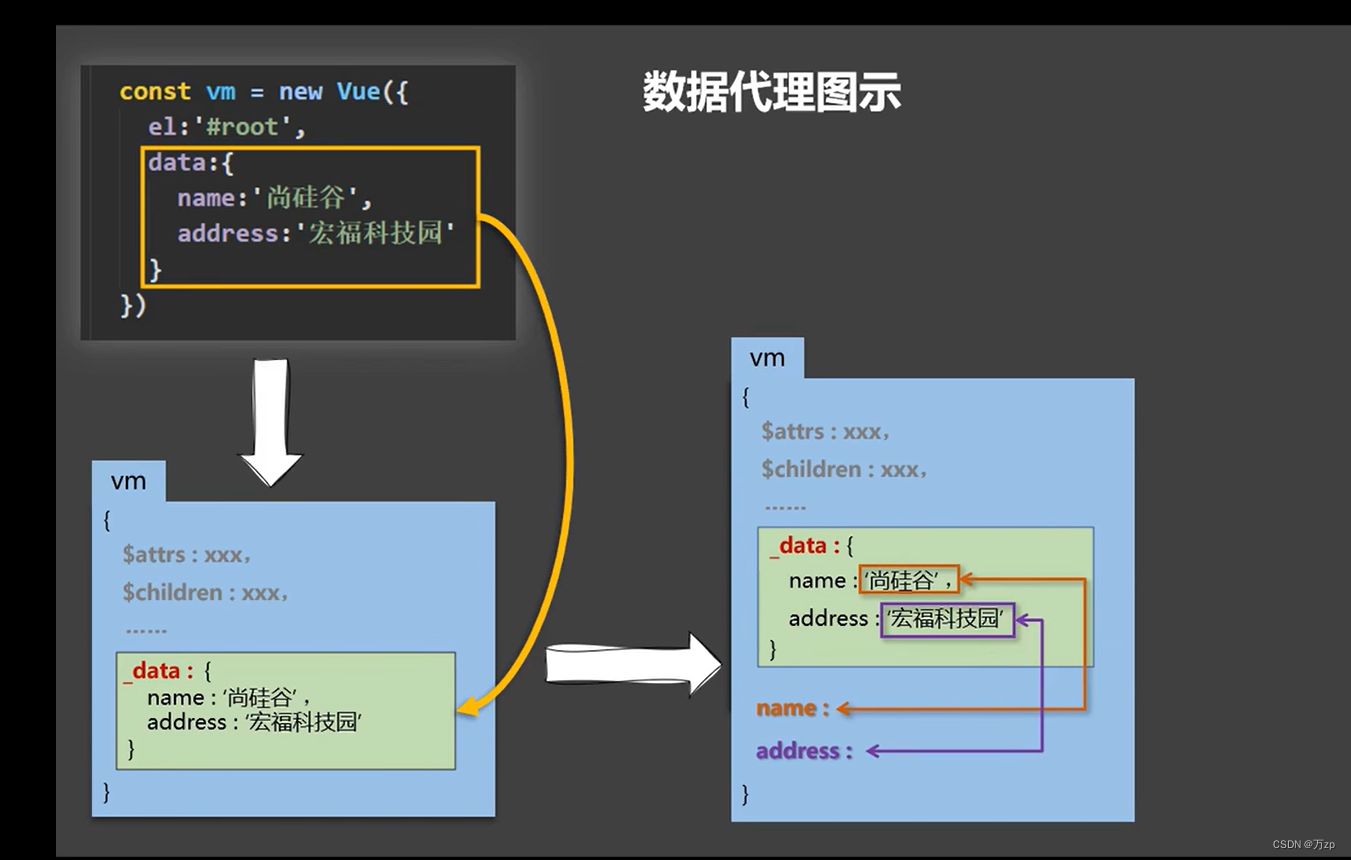This screenshot has width=1351, height=860.
Task: Click the orange-outlined value '尚硅谷'
Action: 908,580
